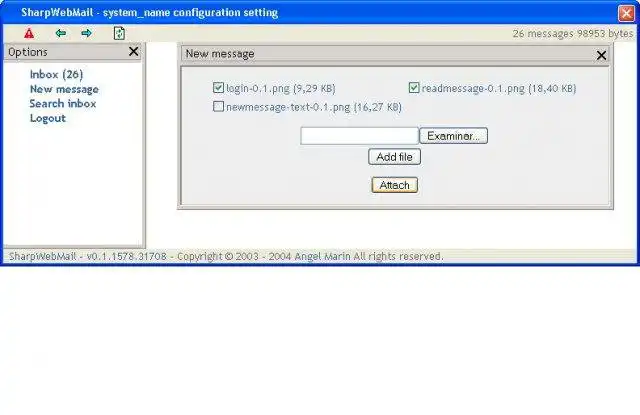Click the login-0.1.png (9,29 KB) label
640x415 pixels.
coord(281,88)
